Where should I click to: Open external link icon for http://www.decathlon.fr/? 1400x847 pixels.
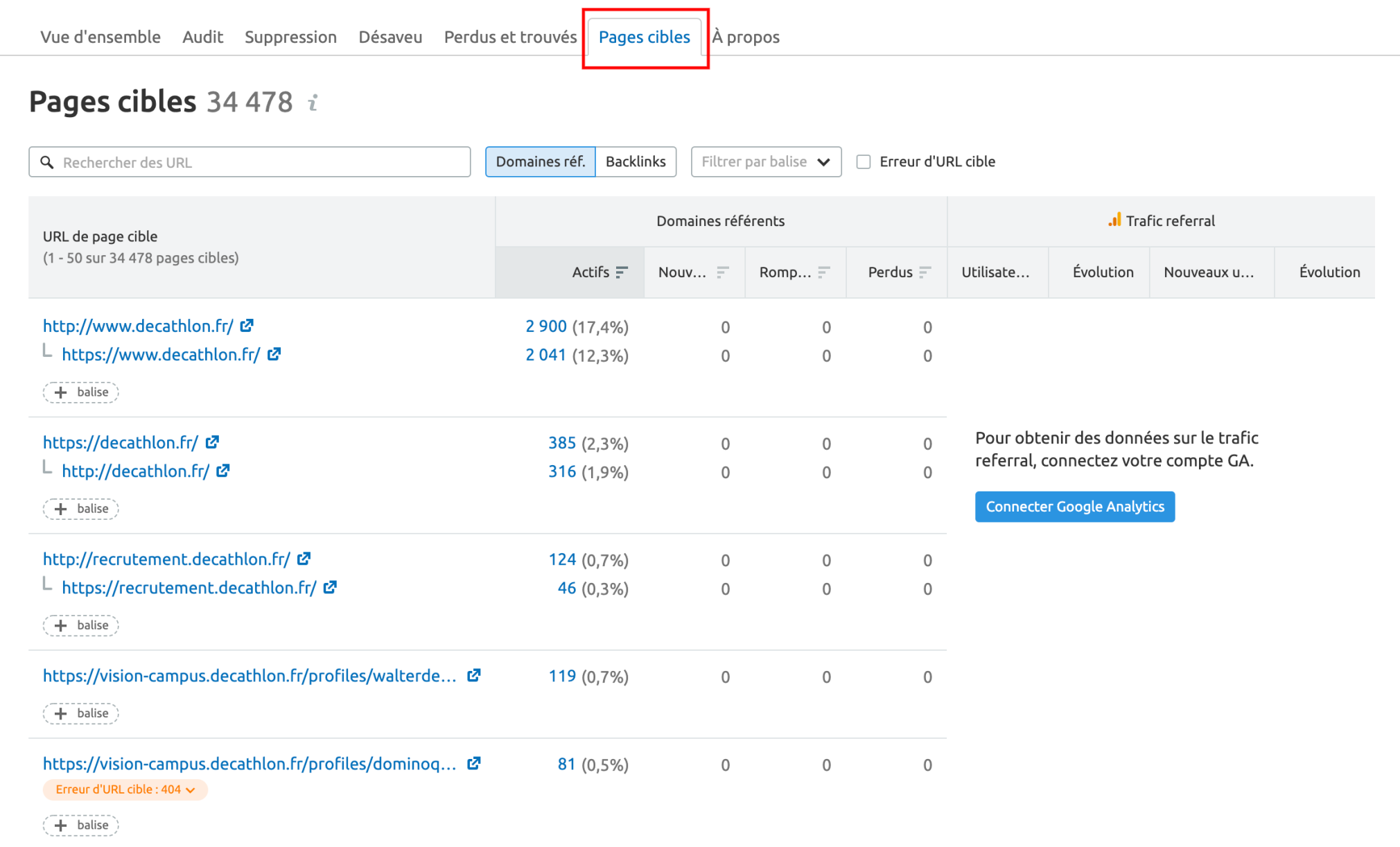(x=247, y=325)
